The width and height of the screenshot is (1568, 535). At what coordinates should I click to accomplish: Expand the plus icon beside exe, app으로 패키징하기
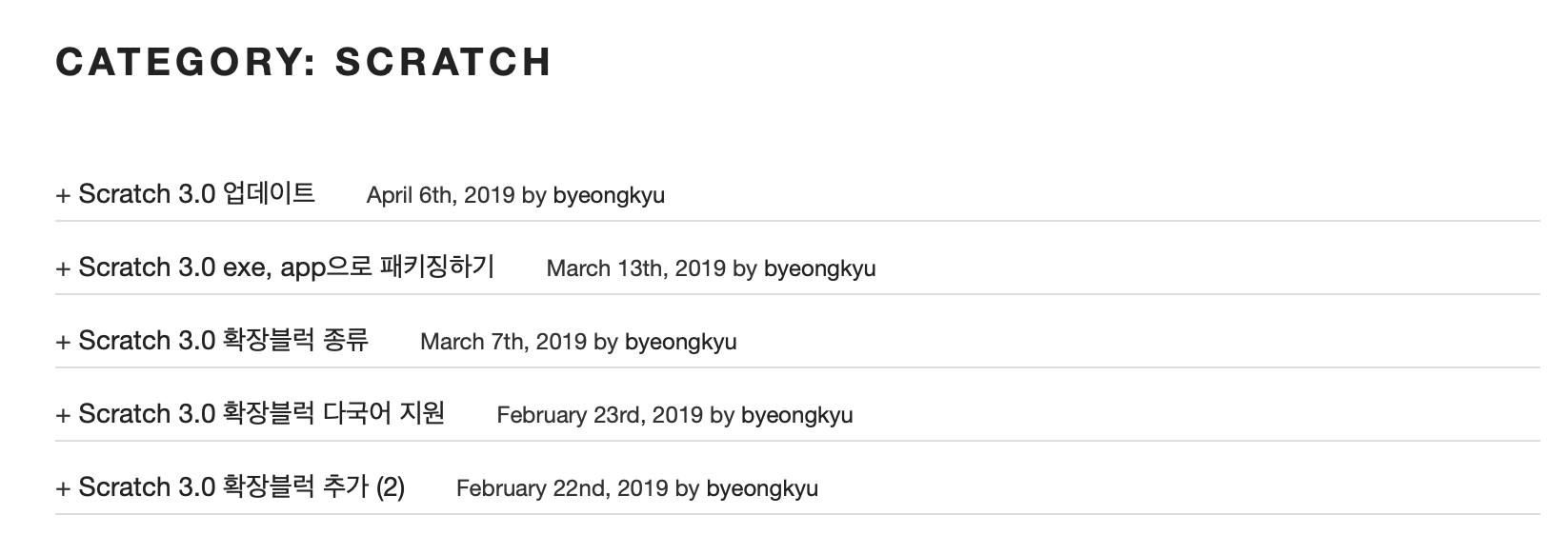63,268
